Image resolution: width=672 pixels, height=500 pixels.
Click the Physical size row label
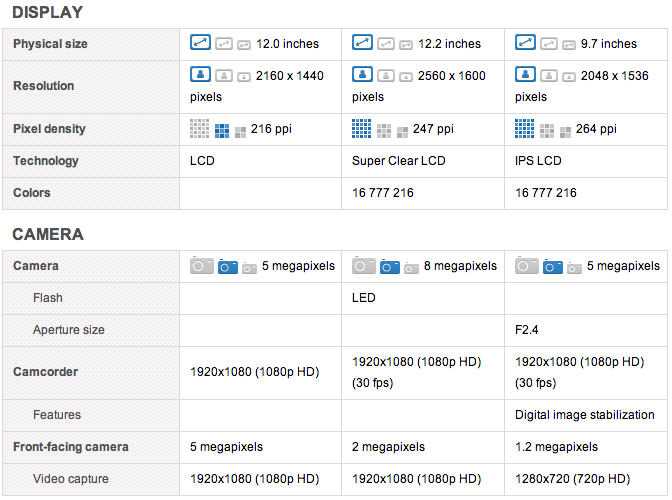[x=50, y=44]
